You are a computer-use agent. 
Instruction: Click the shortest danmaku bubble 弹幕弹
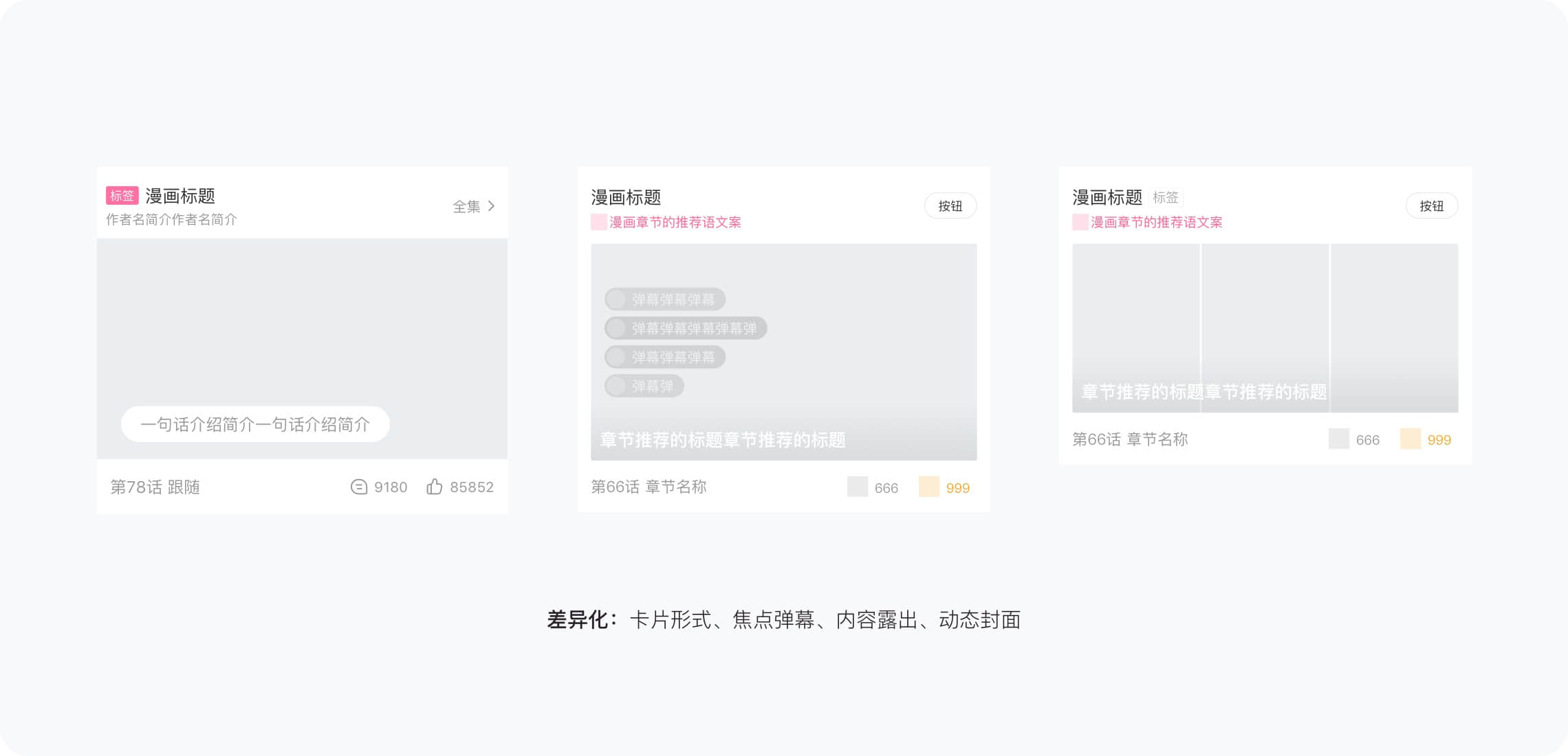coord(644,386)
